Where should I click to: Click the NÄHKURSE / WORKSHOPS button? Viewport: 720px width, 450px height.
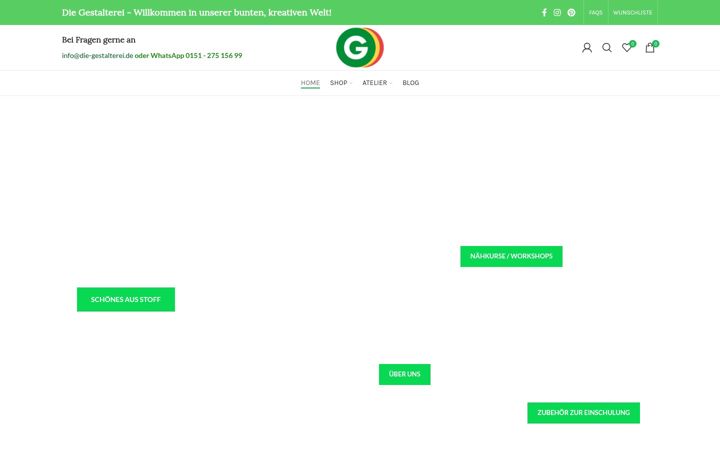511,256
